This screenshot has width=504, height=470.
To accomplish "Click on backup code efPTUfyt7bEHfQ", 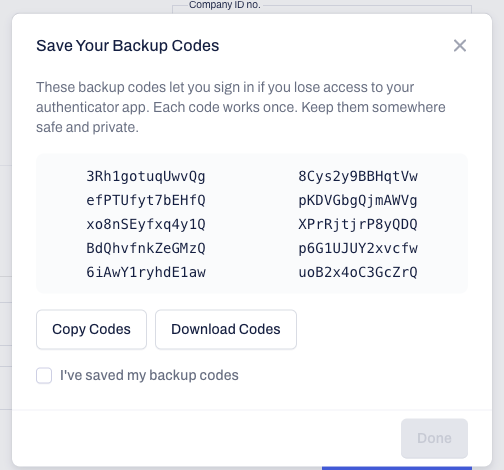I will pos(146,201).
